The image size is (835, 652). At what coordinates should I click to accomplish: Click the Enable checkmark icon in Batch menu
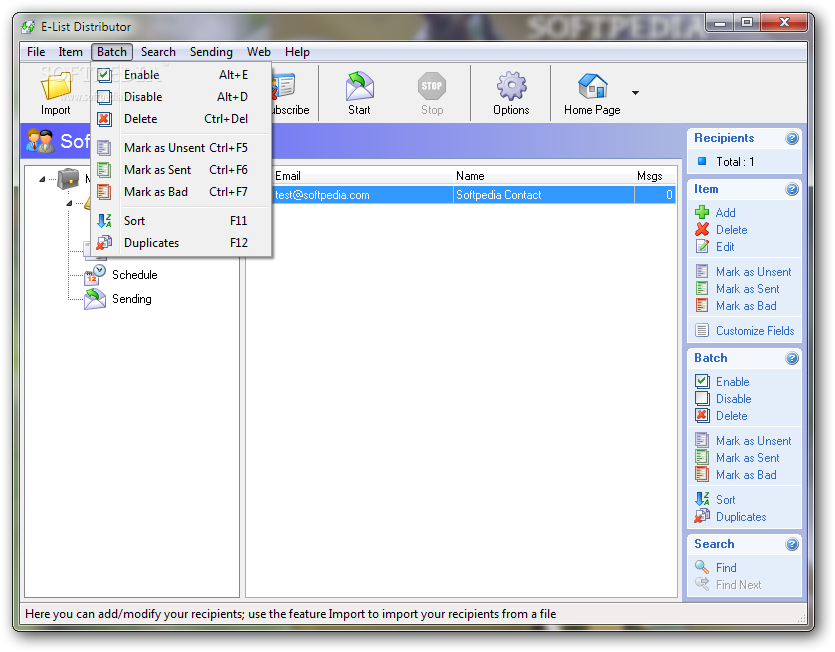coord(104,75)
